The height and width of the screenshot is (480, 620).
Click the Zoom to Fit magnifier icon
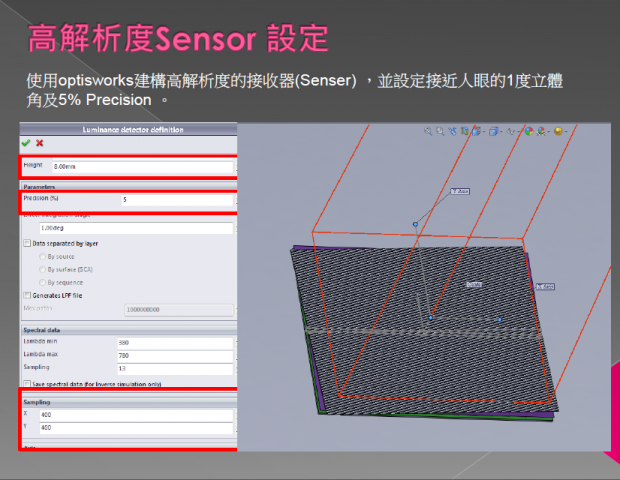(428, 130)
